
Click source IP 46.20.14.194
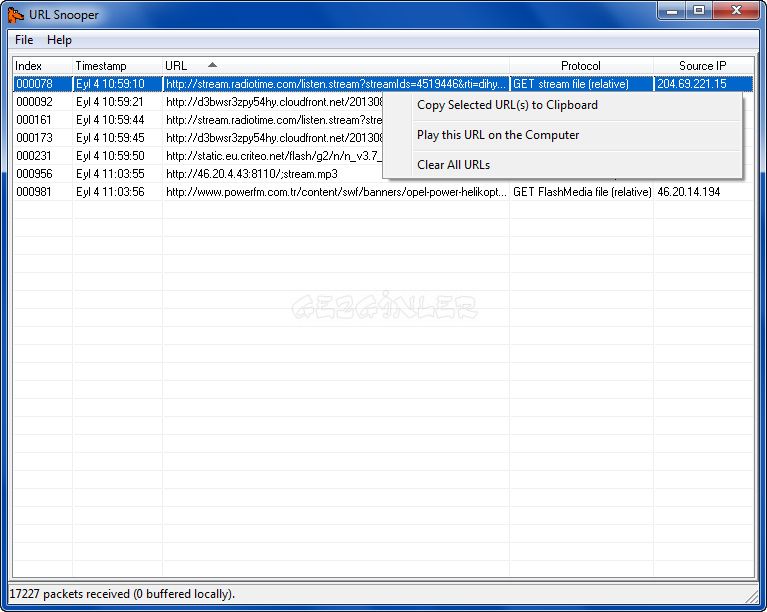tap(689, 192)
